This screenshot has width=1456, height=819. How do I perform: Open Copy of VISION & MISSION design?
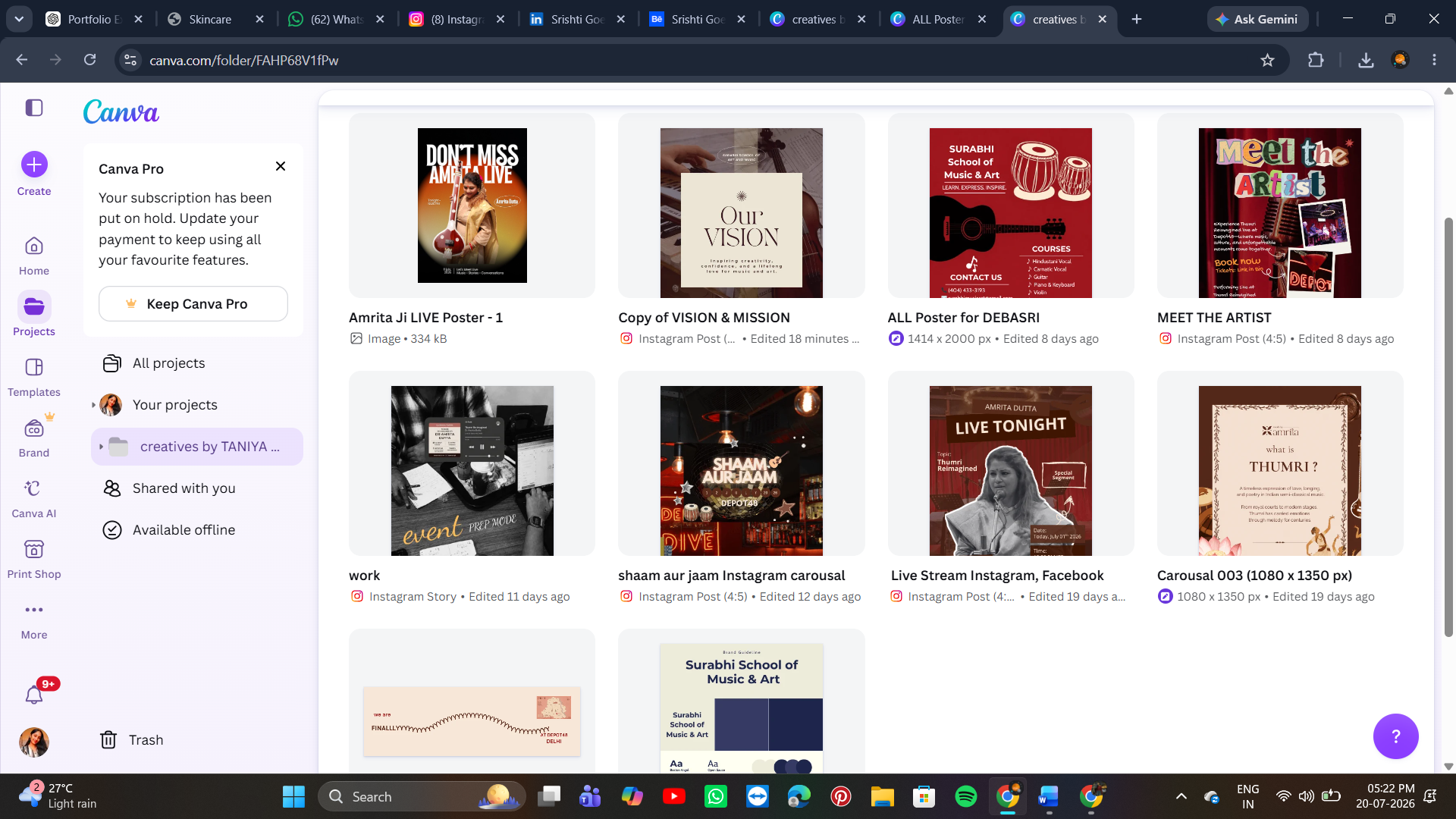click(741, 206)
